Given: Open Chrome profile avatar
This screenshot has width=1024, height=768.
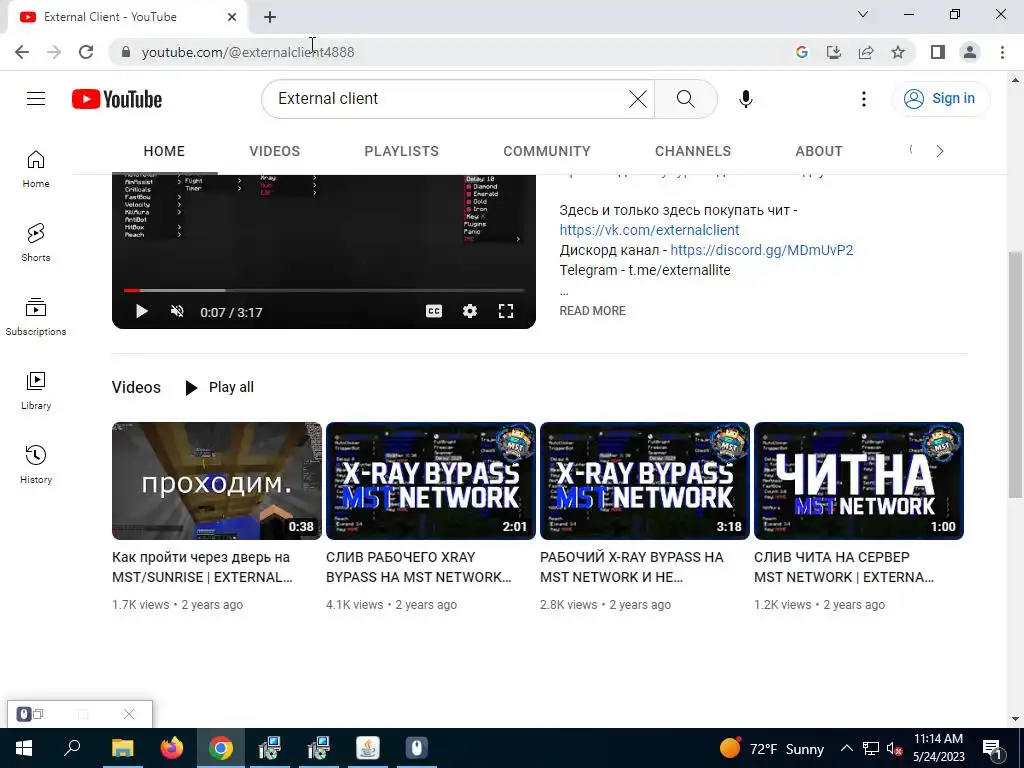Looking at the screenshot, I should coord(970,52).
